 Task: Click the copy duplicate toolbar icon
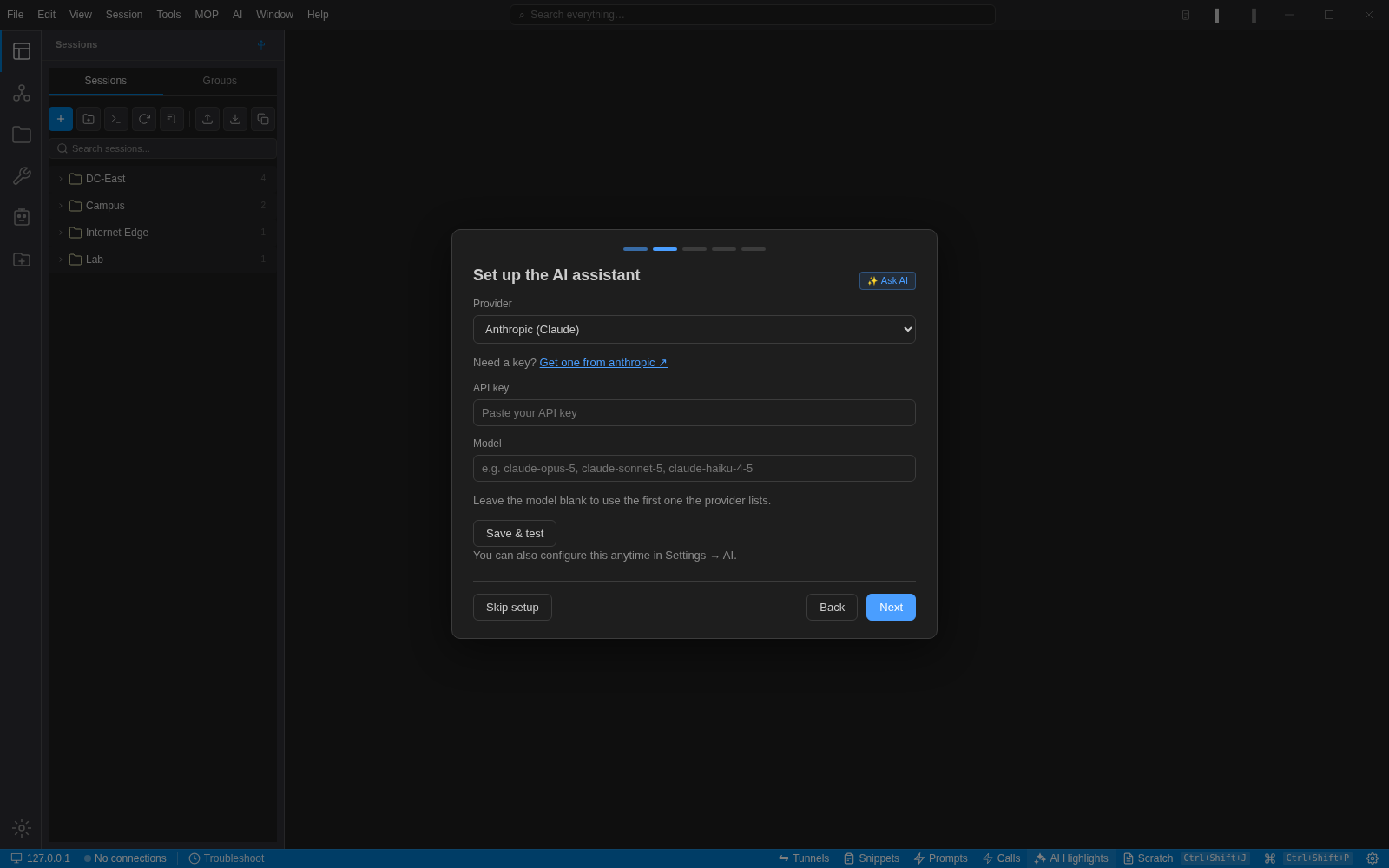263,119
